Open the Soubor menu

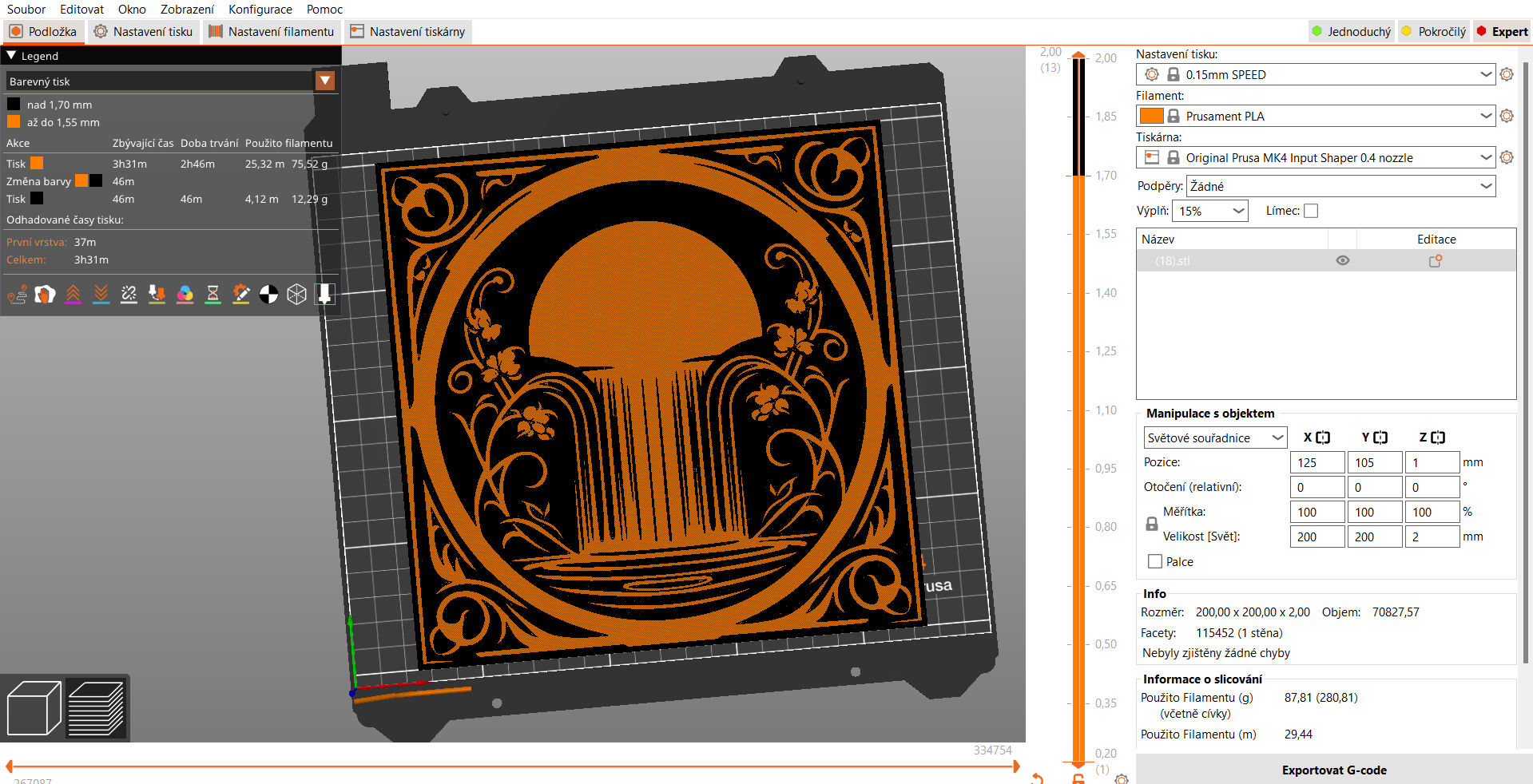click(26, 10)
